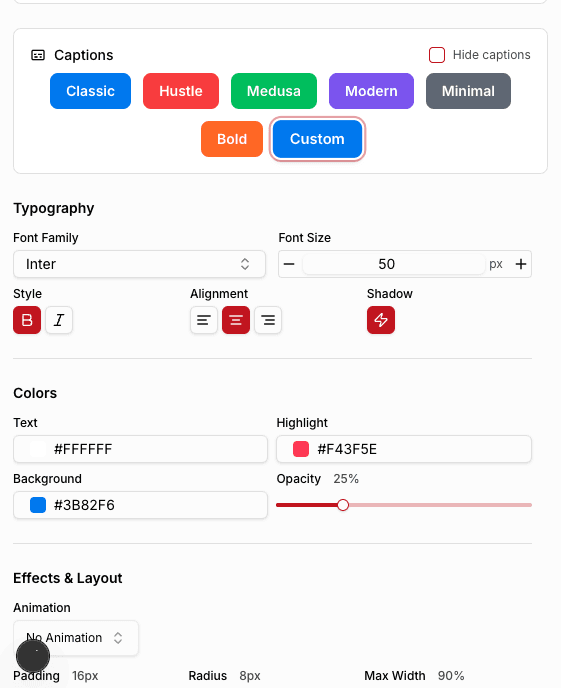Click the Hide captions label

click(x=492, y=55)
